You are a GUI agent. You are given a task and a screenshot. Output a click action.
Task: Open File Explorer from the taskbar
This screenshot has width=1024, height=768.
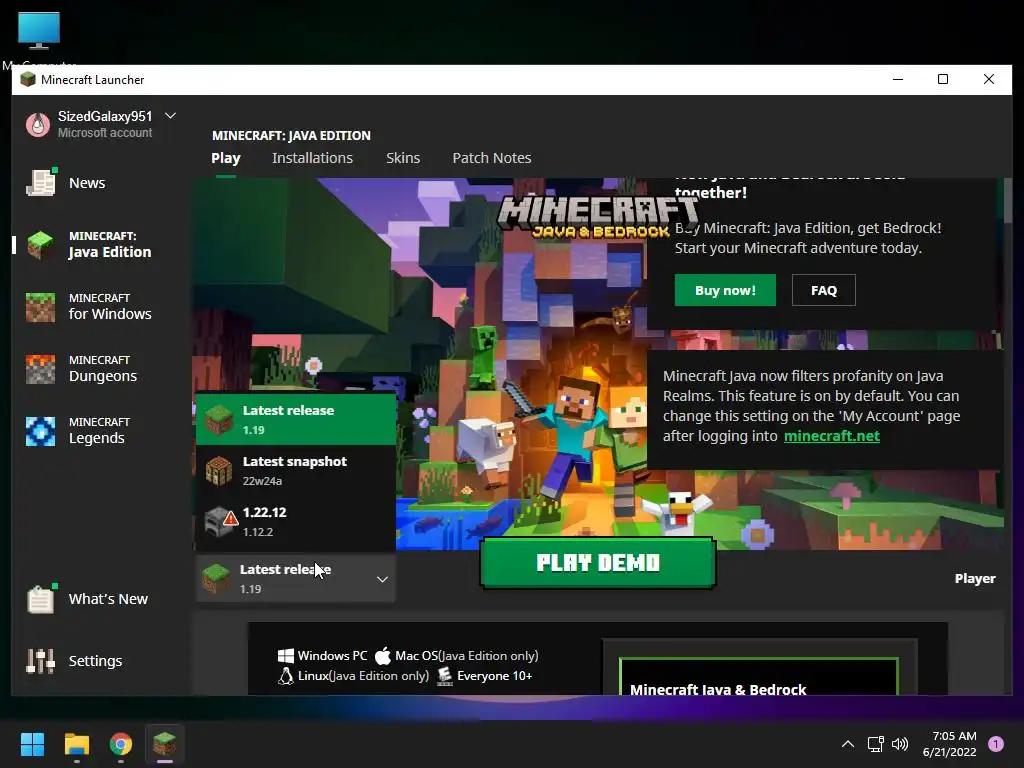(x=76, y=744)
